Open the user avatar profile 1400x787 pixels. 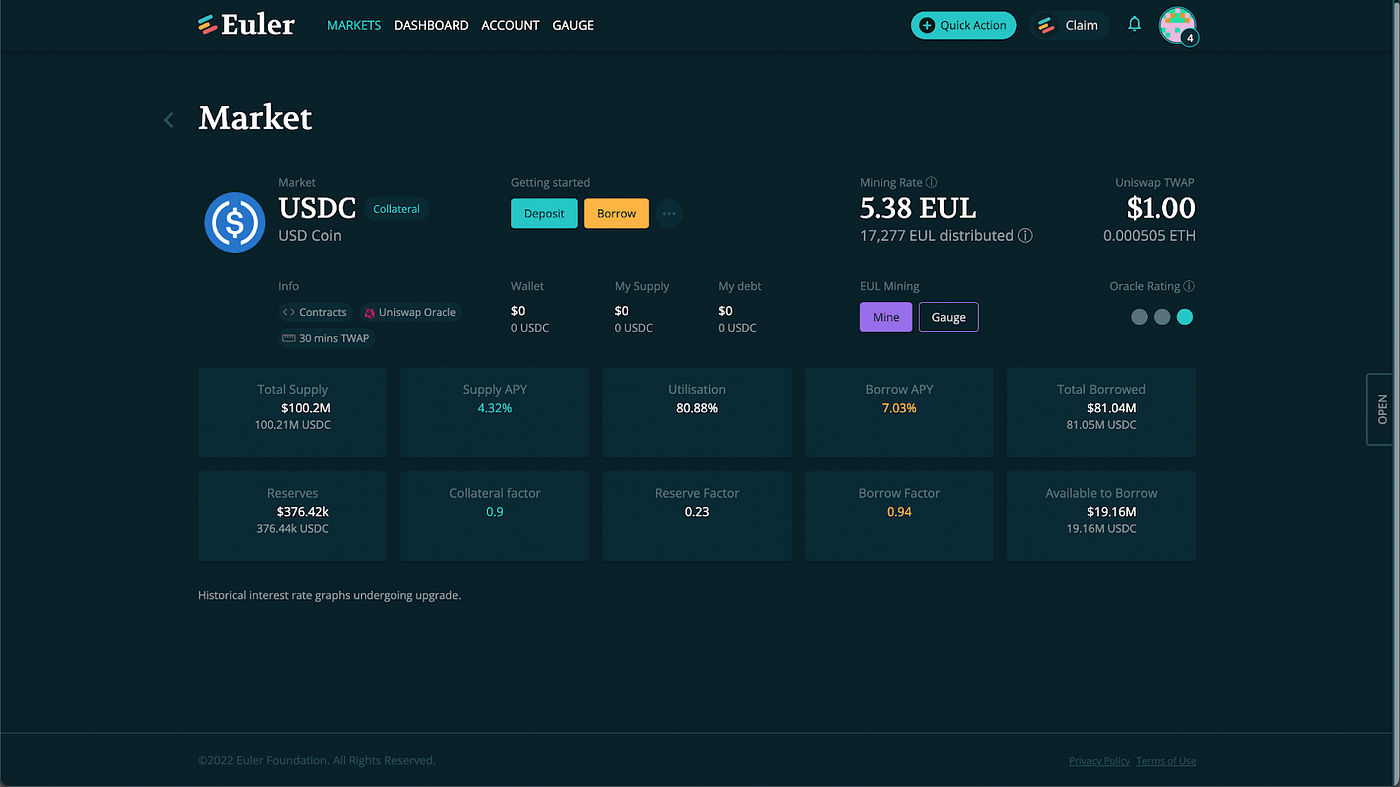click(1177, 26)
